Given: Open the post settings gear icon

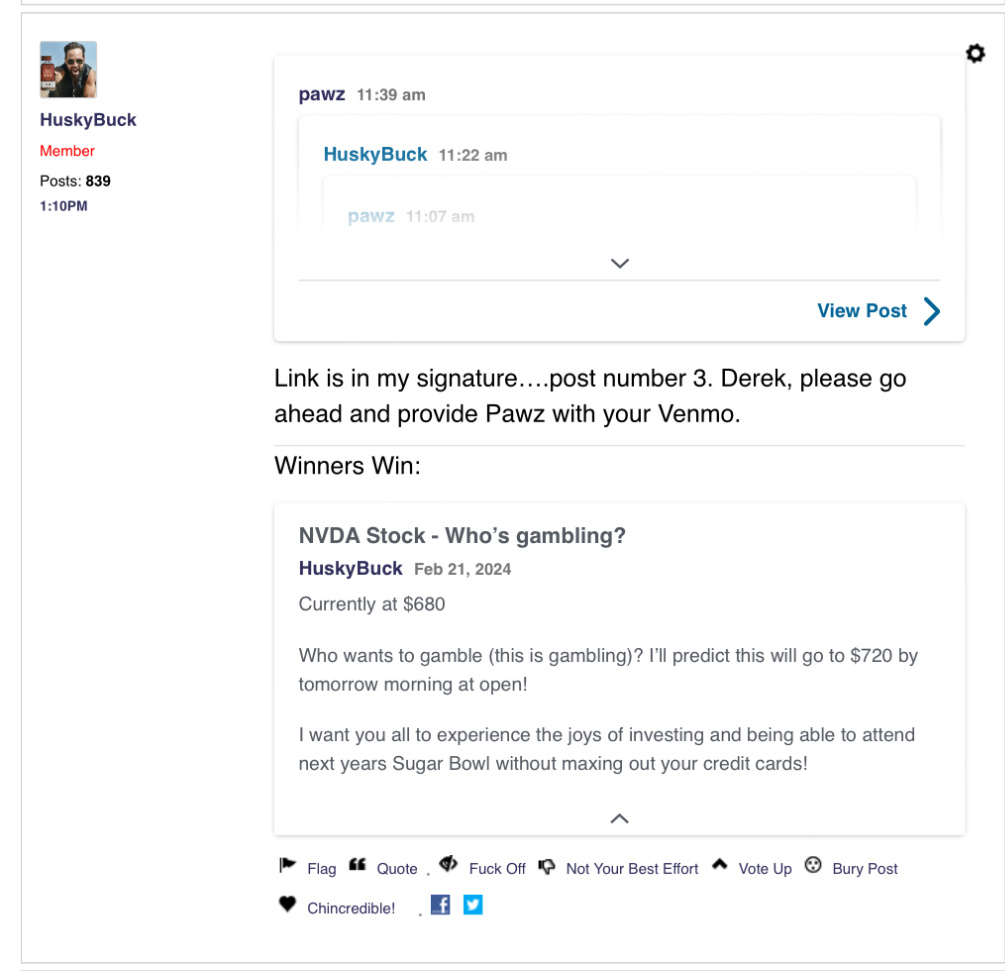Looking at the screenshot, I should tap(975, 54).
